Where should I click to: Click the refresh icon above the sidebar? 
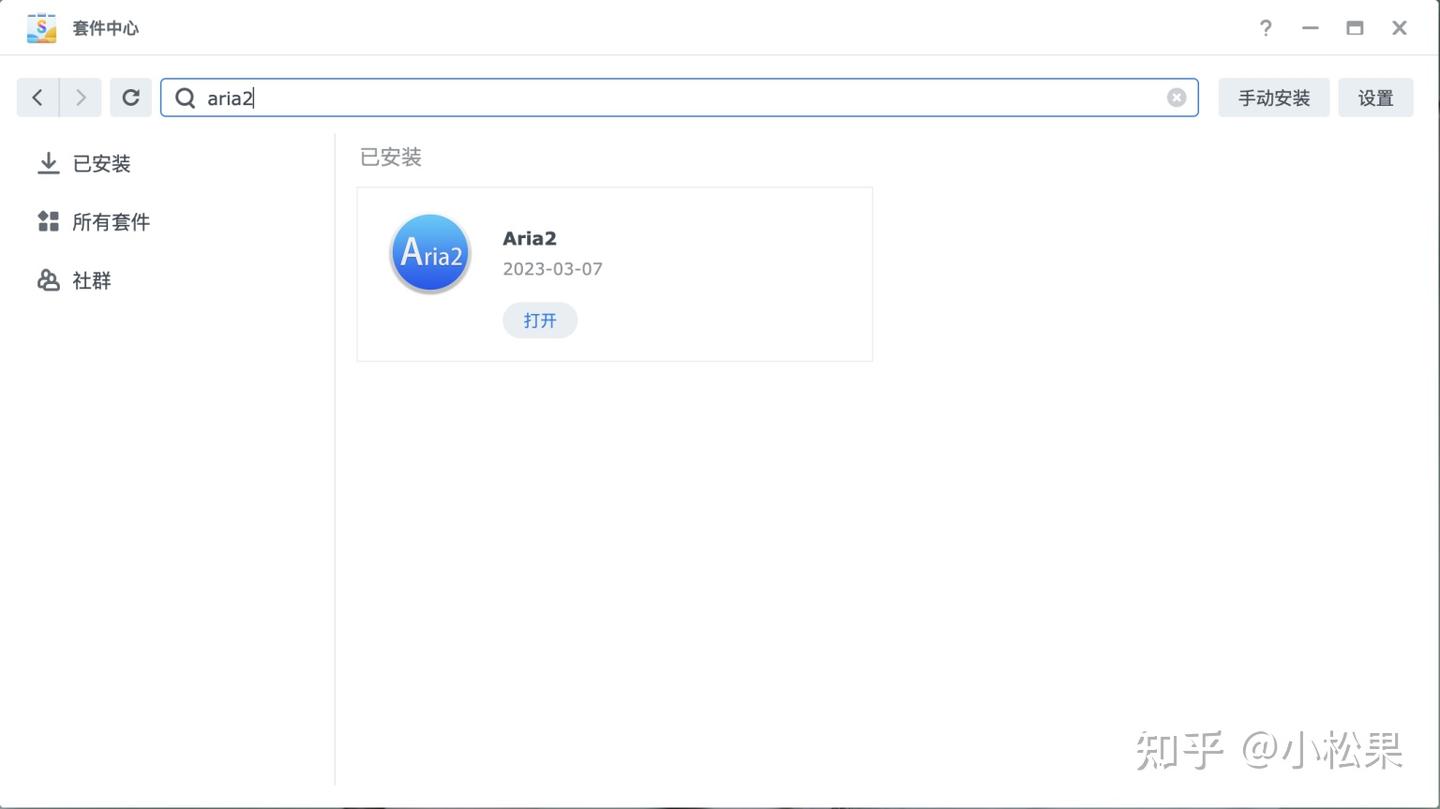(x=130, y=97)
